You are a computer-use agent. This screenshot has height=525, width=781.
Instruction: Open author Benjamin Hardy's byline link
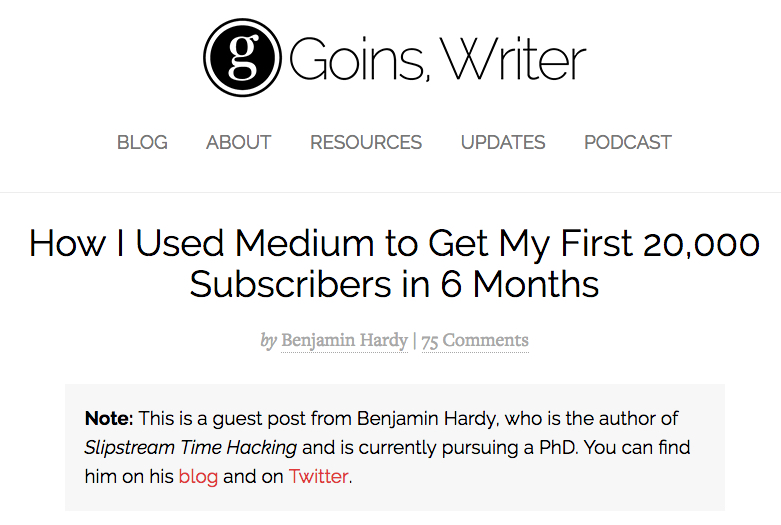point(344,340)
